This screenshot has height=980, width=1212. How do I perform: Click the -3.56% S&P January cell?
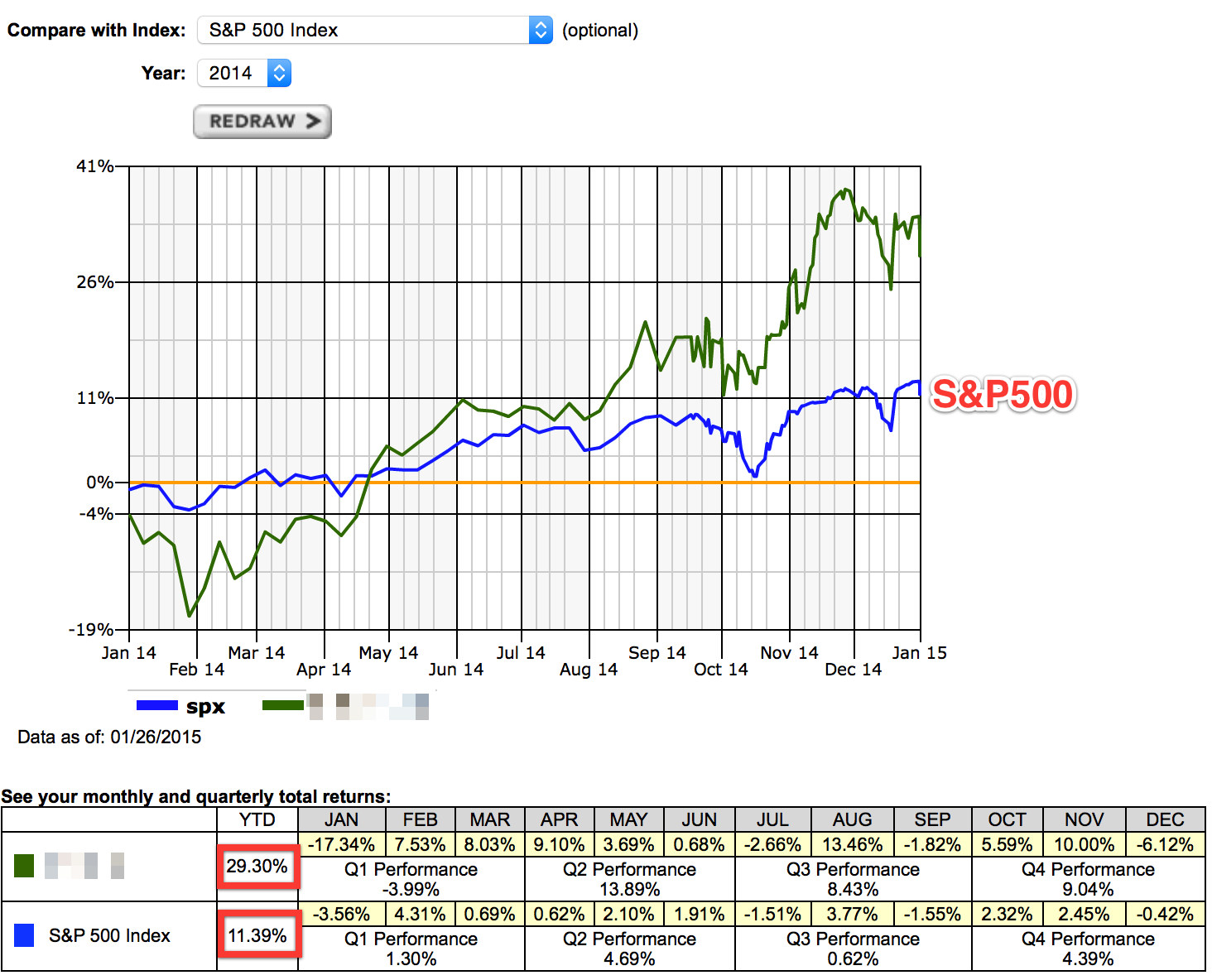[x=342, y=915]
